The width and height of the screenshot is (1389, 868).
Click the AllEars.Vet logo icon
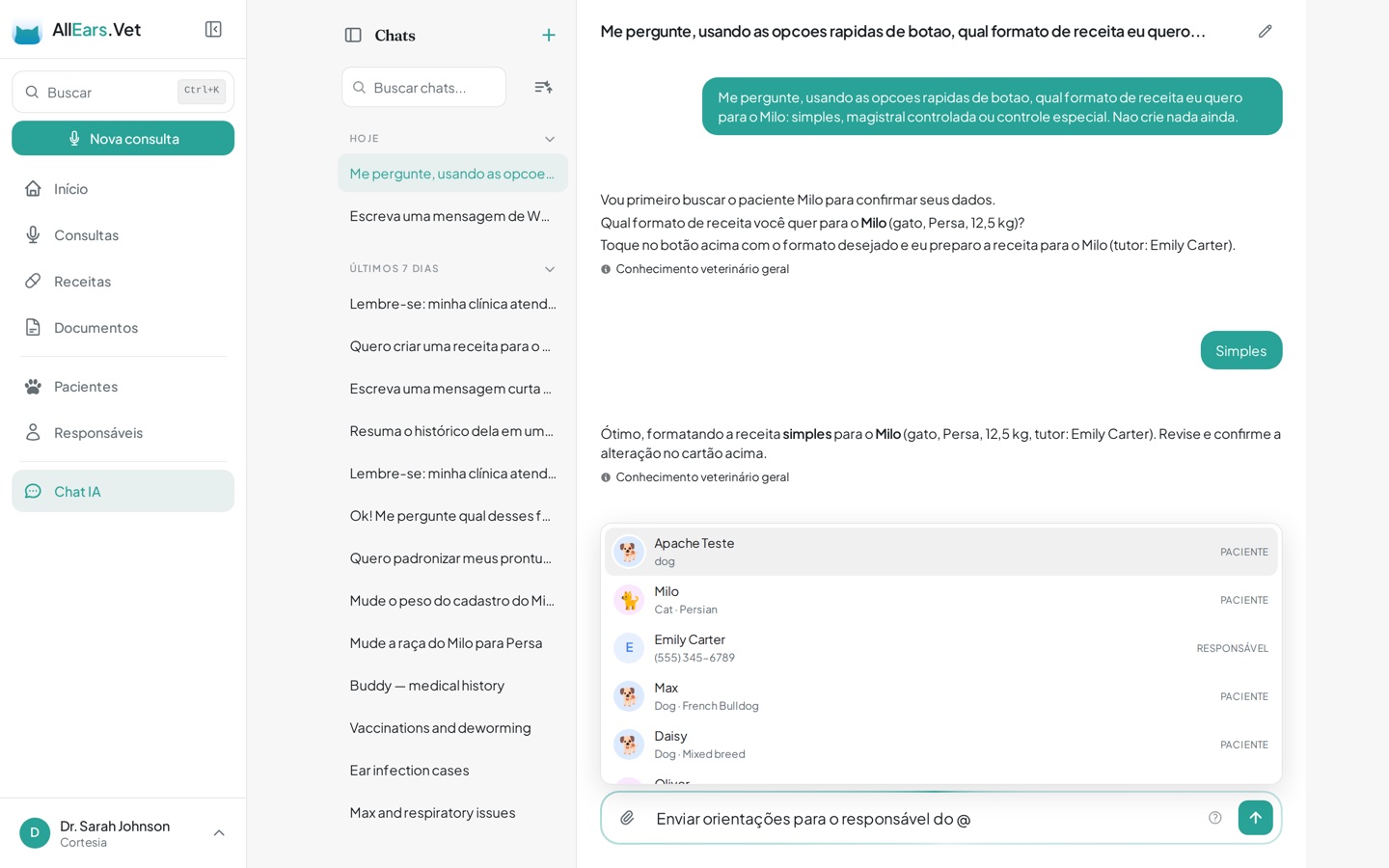[27, 32]
